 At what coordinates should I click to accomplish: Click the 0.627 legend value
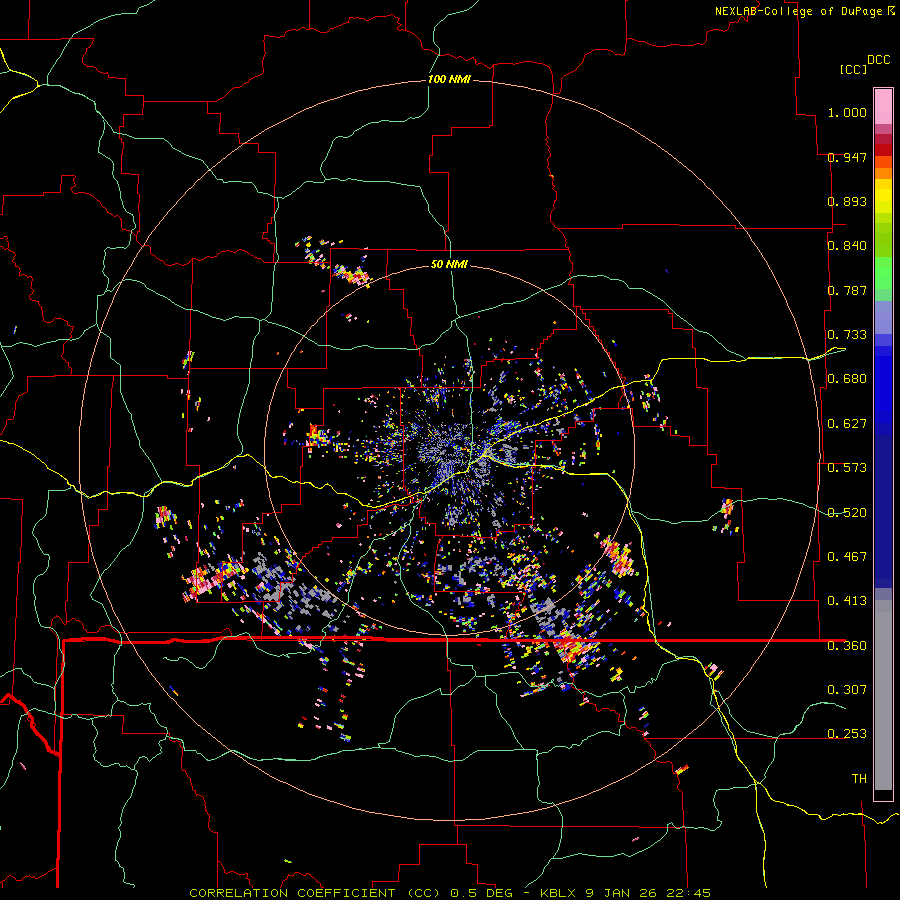847,424
